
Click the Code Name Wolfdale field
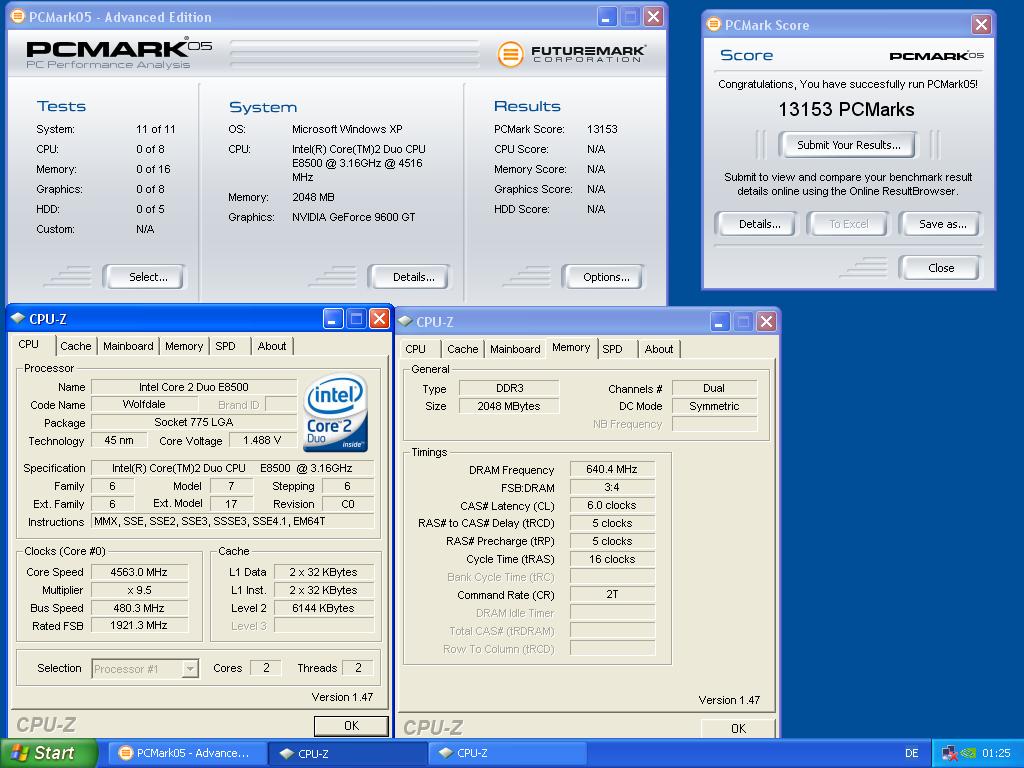click(x=144, y=404)
